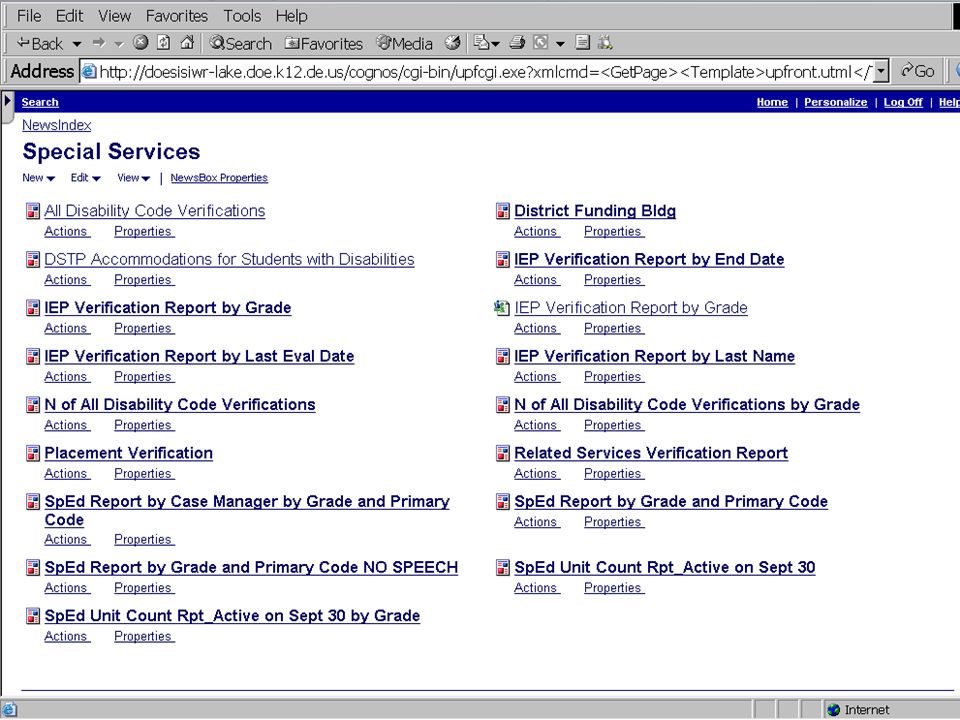Image resolution: width=960 pixels, height=720 pixels.
Task: Click the Home page icon in toolbar
Action: point(187,42)
